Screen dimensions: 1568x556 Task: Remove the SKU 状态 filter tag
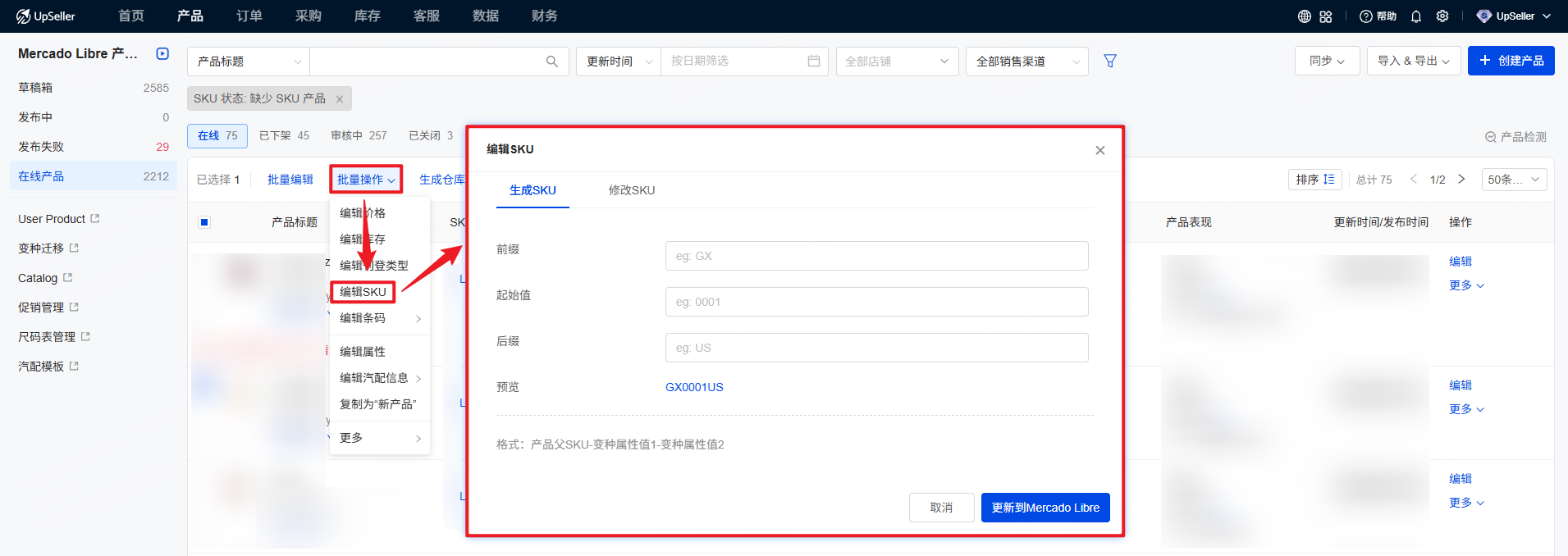click(x=339, y=99)
